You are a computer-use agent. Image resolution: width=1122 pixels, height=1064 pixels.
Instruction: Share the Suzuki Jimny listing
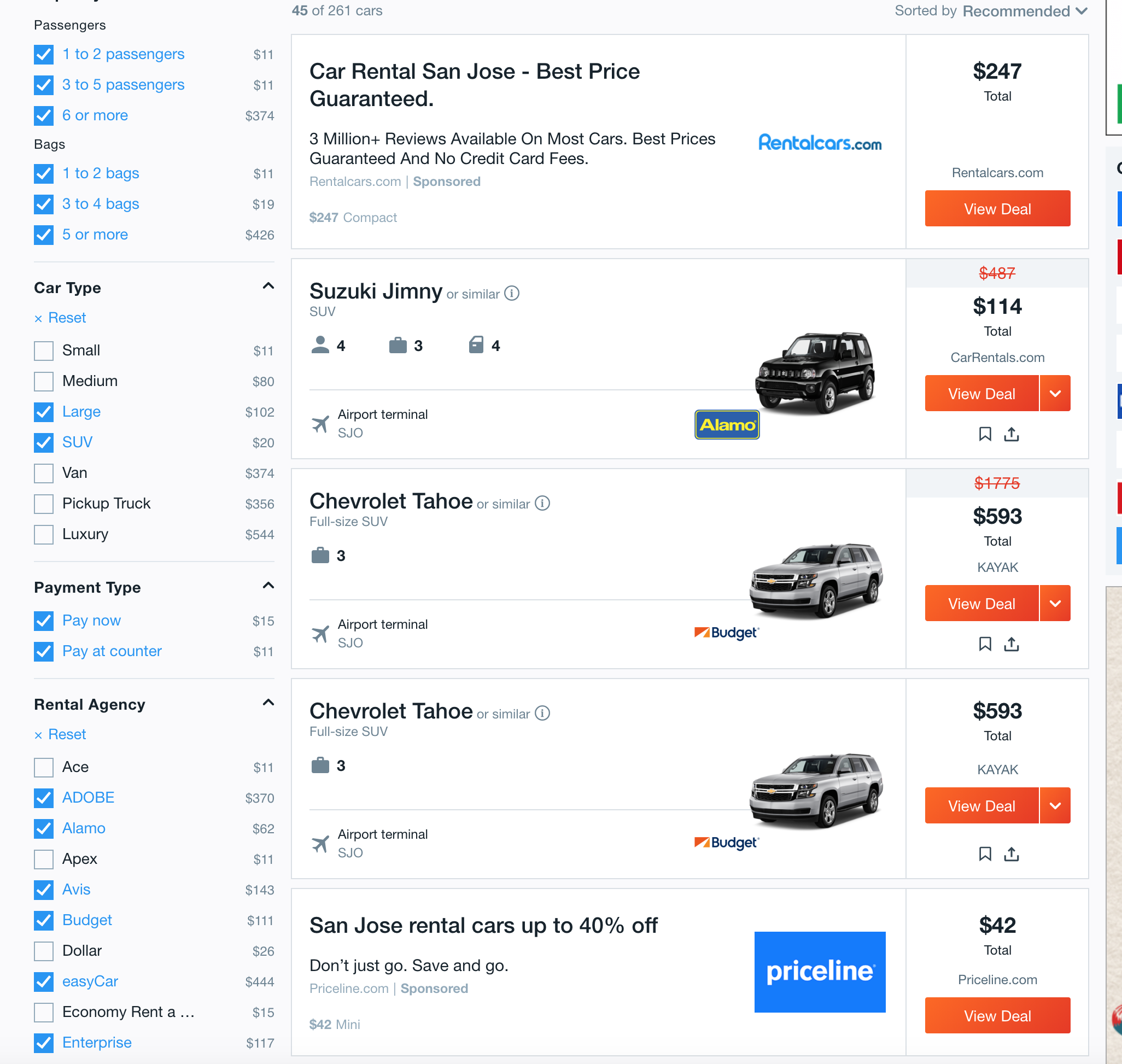click(1012, 435)
